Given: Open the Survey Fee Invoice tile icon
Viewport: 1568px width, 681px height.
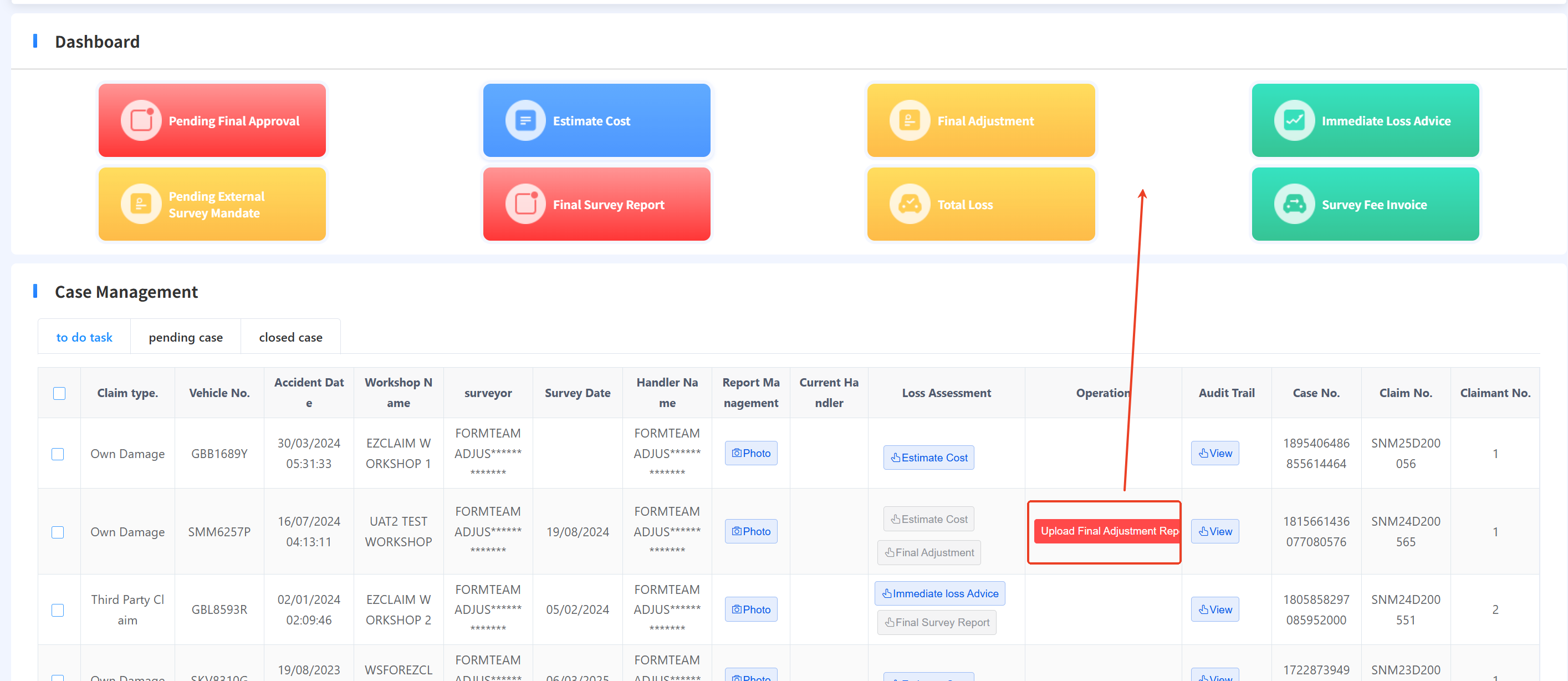Looking at the screenshot, I should pyautogui.click(x=1294, y=204).
